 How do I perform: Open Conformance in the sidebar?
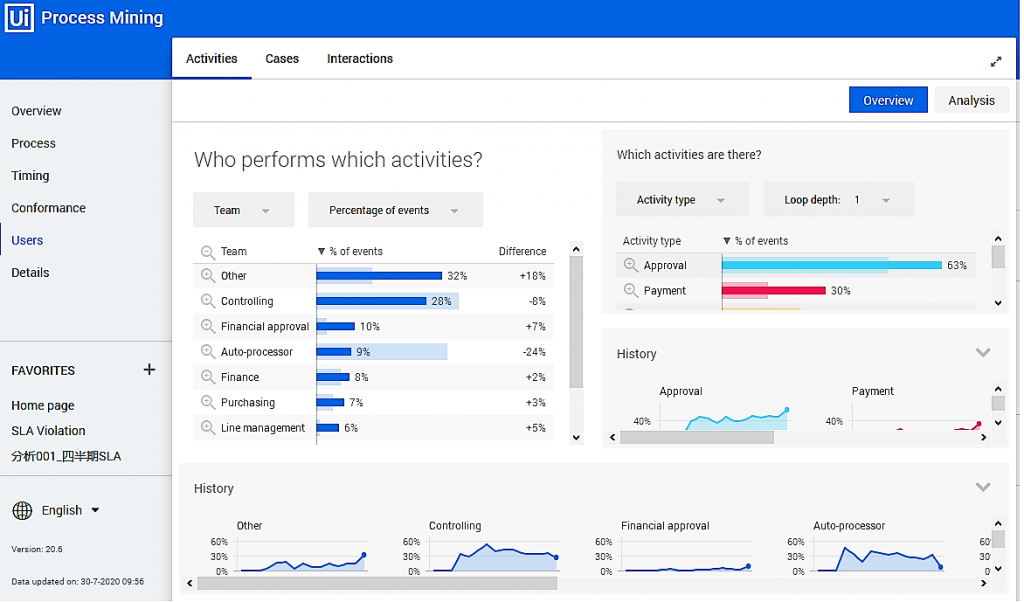coord(48,207)
